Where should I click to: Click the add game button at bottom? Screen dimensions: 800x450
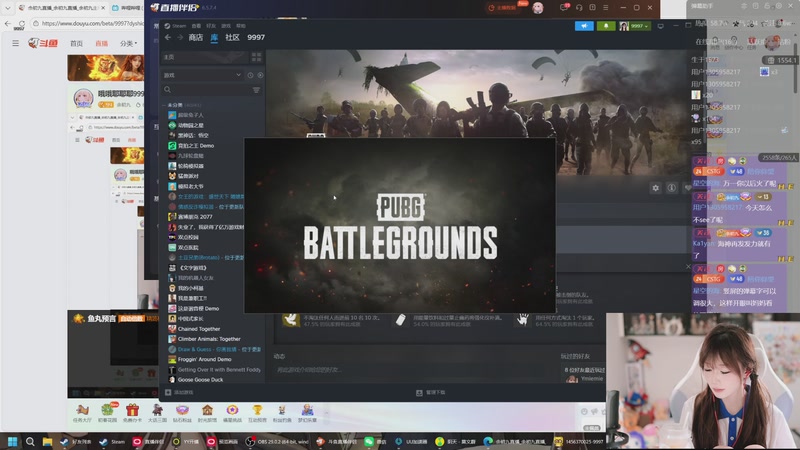click(x=179, y=392)
